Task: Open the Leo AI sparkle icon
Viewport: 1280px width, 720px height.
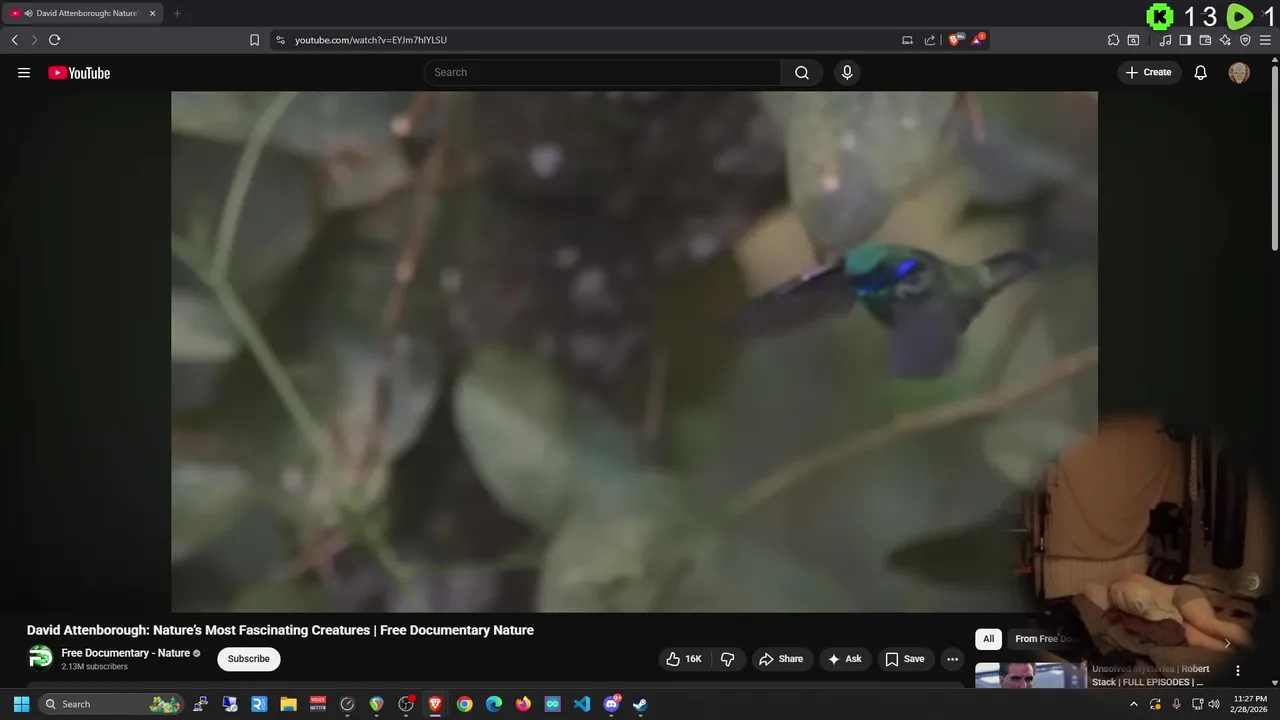Action: coord(1225,40)
